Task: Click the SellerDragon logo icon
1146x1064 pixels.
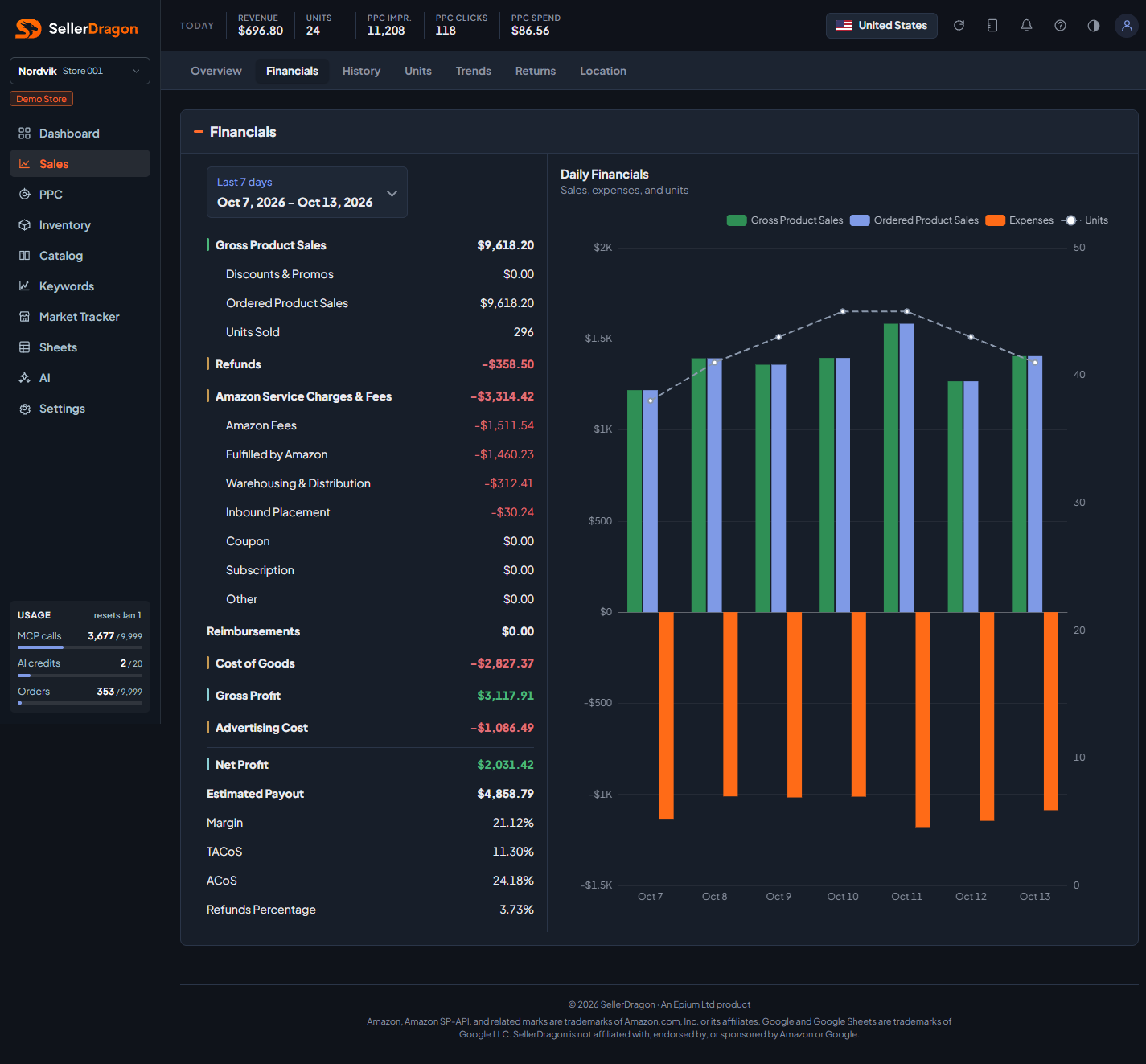Action: (28, 29)
